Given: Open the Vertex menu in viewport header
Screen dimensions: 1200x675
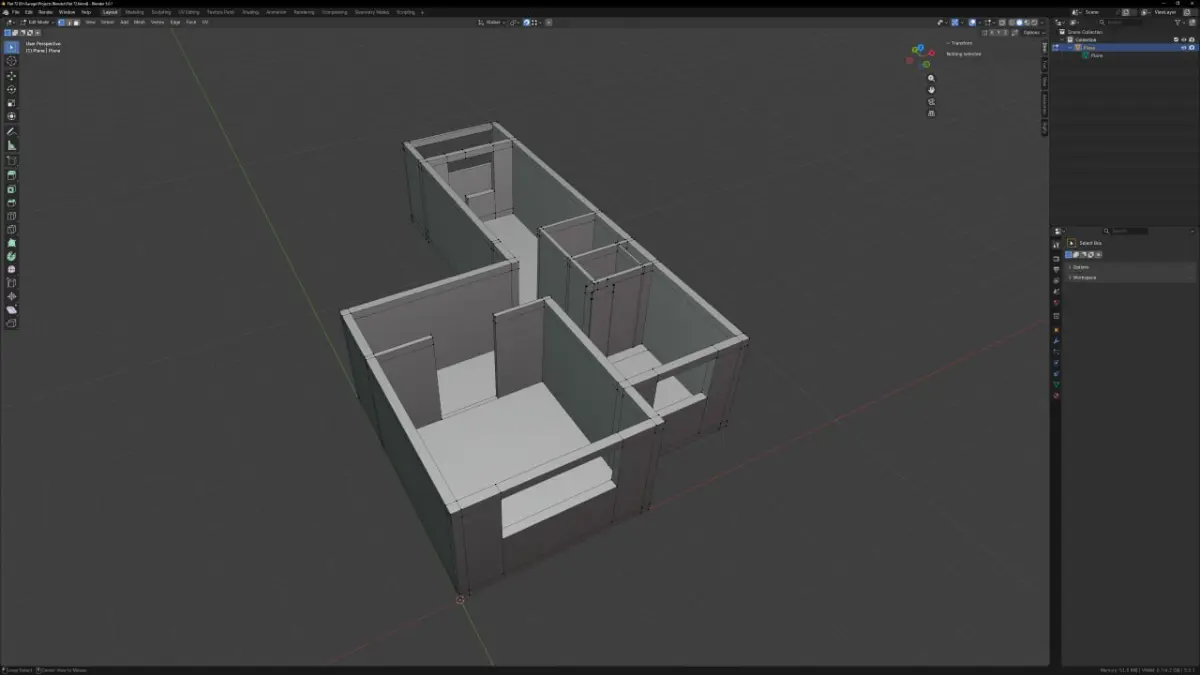Looking at the screenshot, I should 157,22.
